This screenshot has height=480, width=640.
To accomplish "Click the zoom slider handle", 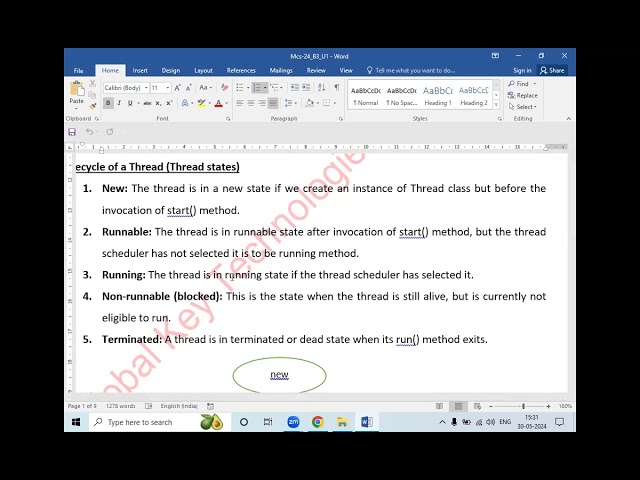I will (x=523, y=406).
